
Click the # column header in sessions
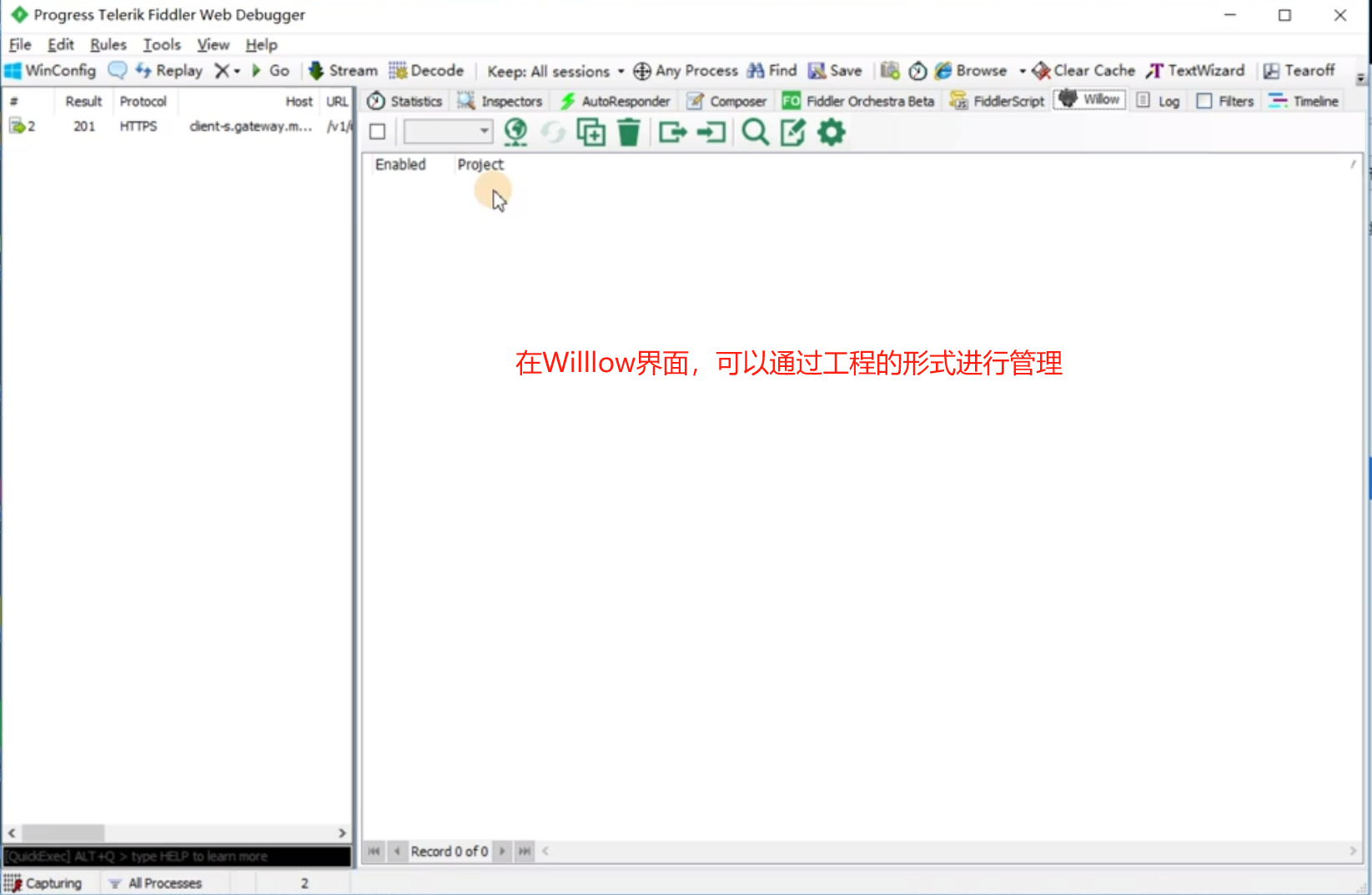coord(14,102)
